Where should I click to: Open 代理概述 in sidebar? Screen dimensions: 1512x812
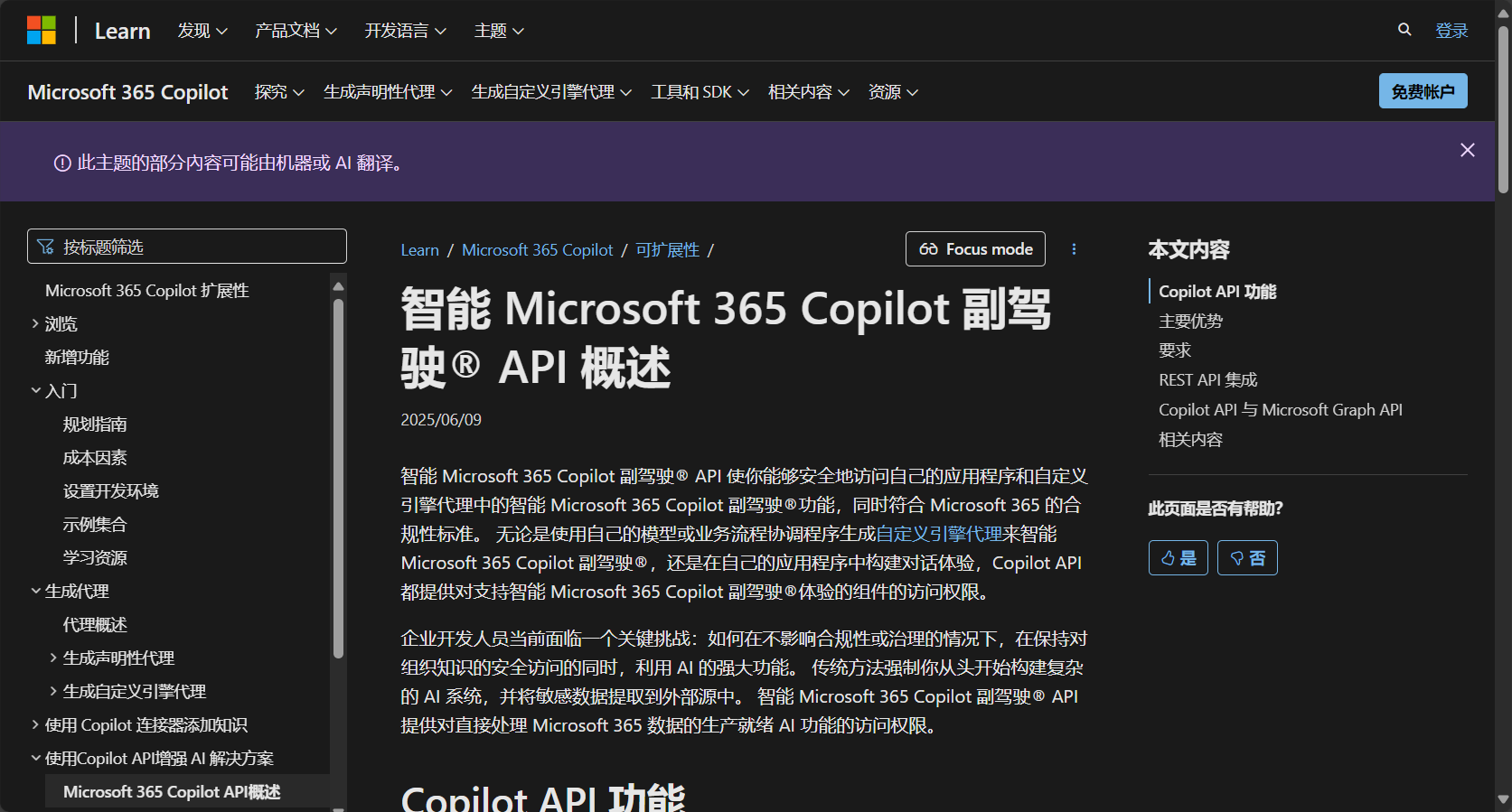point(95,625)
